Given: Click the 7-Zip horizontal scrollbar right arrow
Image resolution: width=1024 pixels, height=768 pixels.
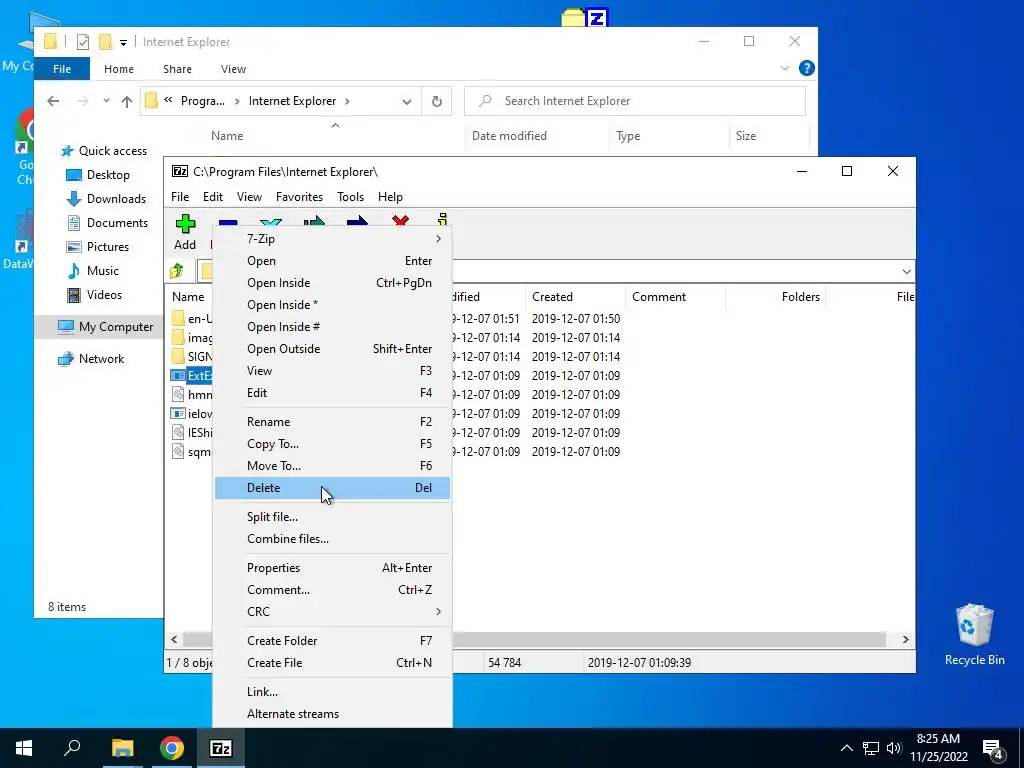Looking at the screenshot, I should coord(905,640).
